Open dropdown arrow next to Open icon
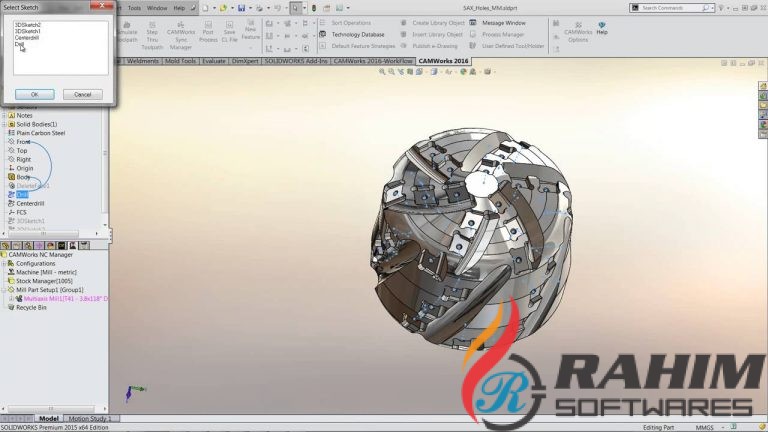768x432 pixels. coord(232,8)
